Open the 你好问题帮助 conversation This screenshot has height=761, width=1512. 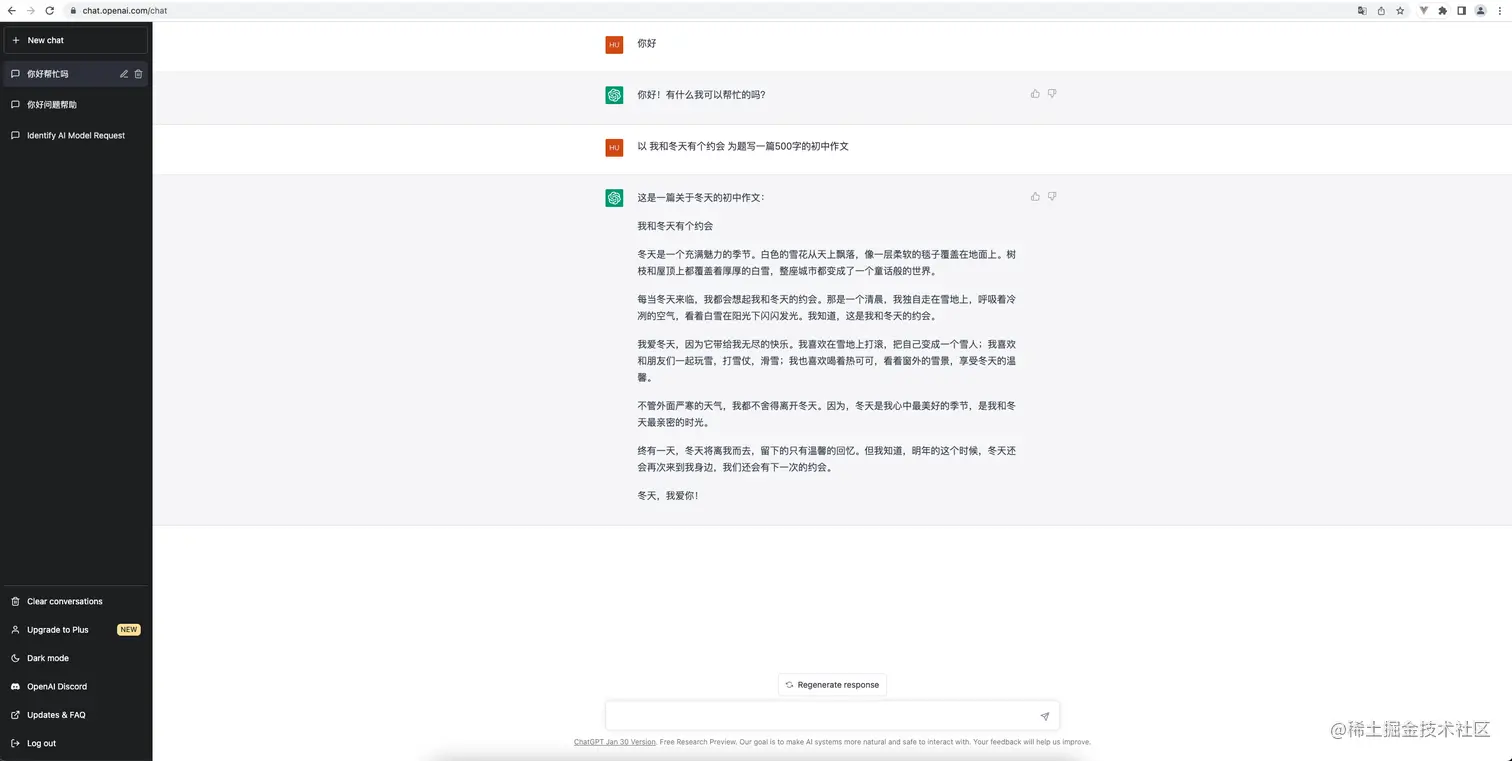[76, 104]
